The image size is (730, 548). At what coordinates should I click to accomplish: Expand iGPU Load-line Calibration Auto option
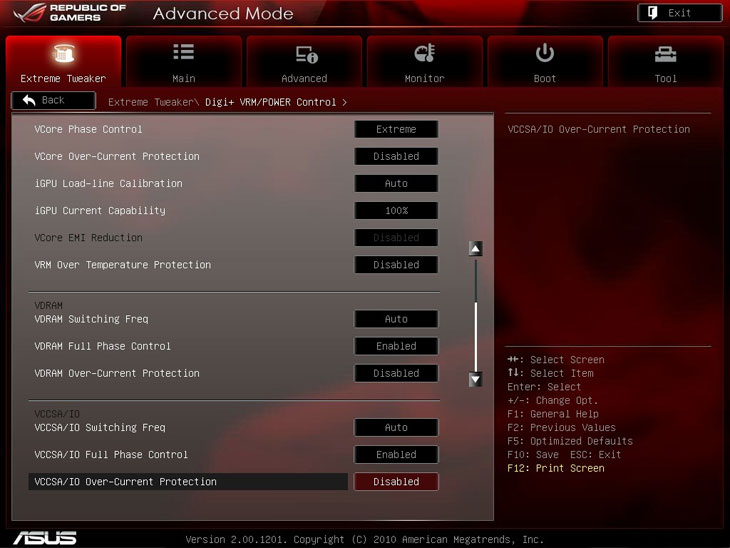coord(396,184)
